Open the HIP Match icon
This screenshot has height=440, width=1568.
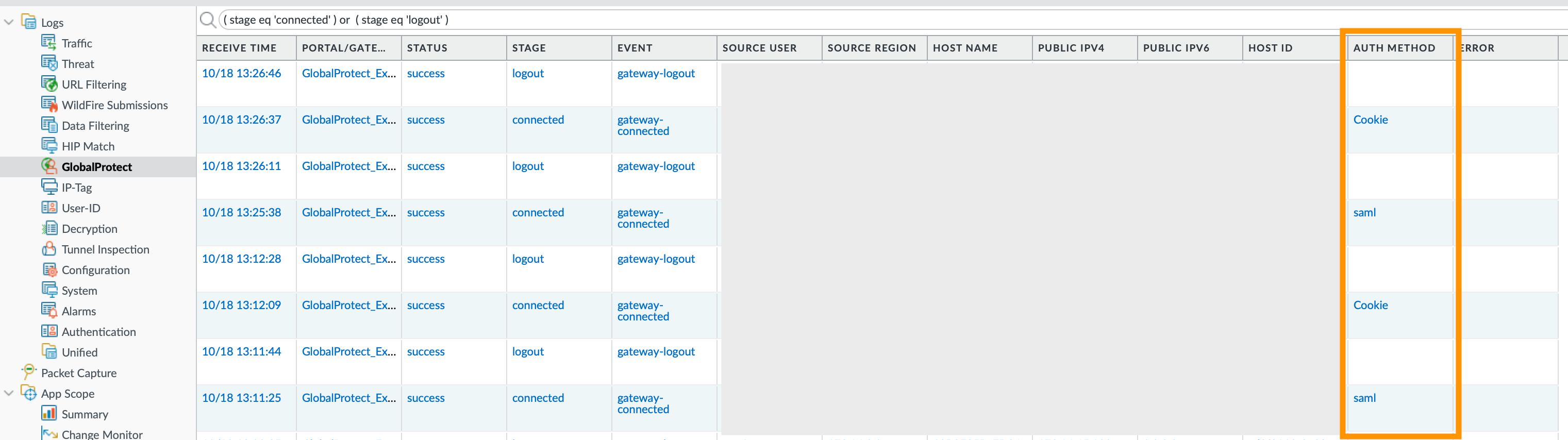click(x=48, y=145)
